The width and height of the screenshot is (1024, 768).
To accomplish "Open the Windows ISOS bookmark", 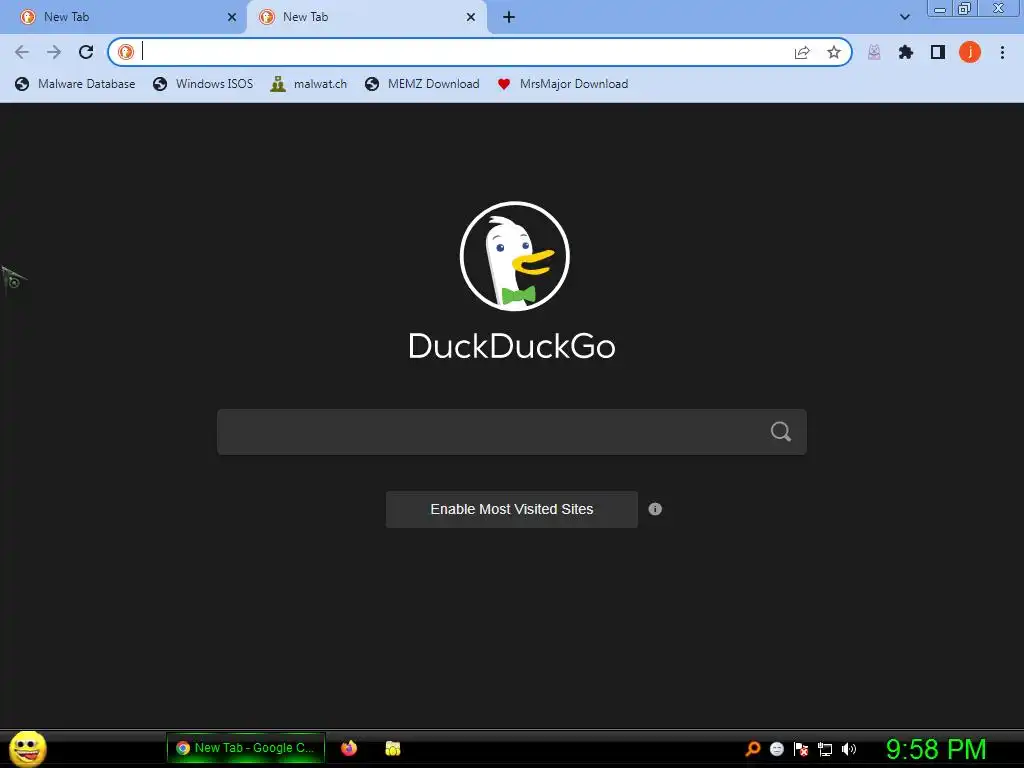I will tap(203, 84).
